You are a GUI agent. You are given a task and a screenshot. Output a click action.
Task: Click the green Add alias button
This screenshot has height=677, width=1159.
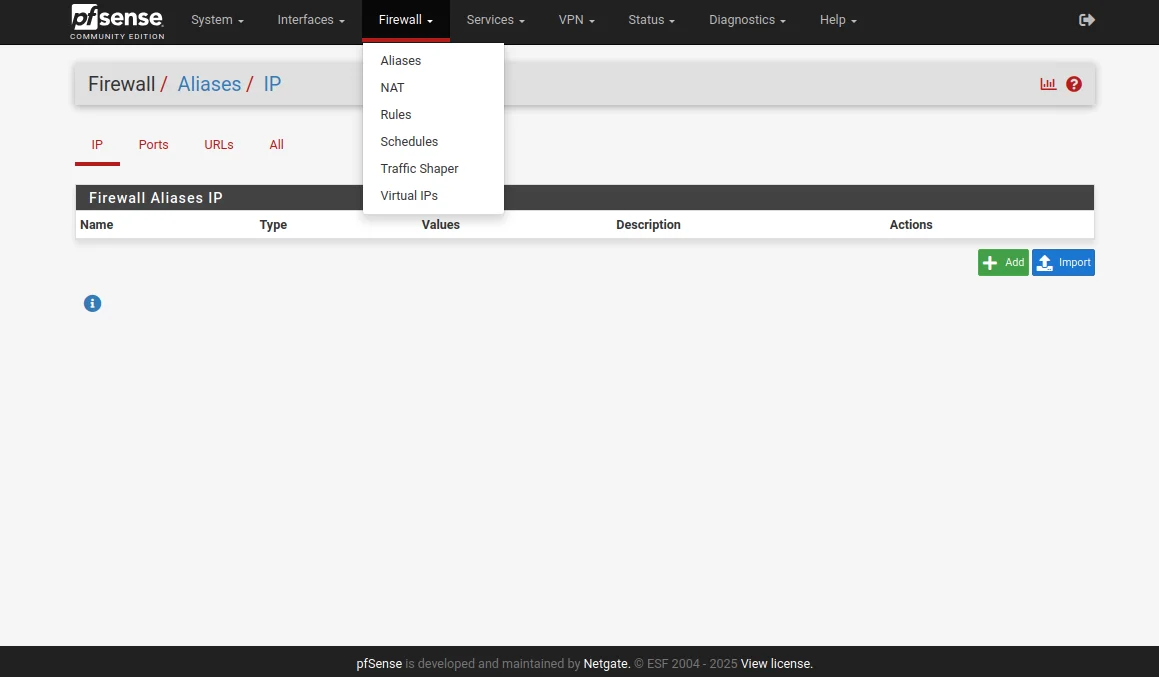pos(1003,262)
